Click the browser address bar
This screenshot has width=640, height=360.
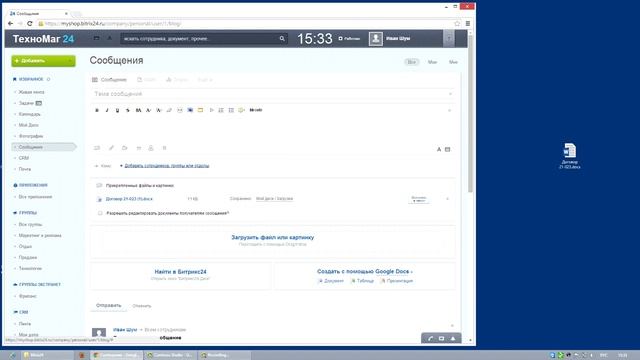[x=245, y=24]
